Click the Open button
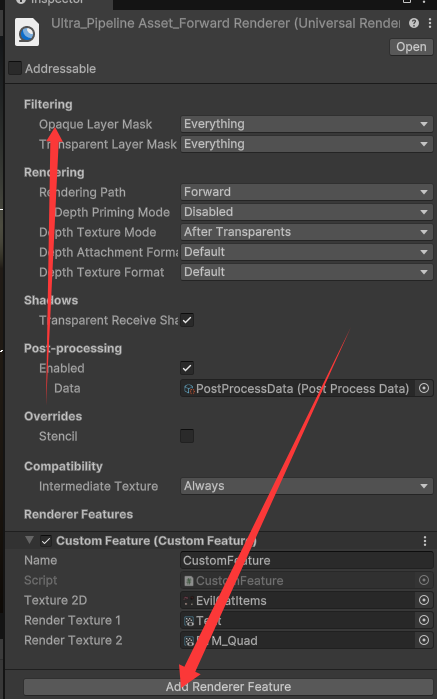The height and width of the screenshot is (699, 437). coord(411,47)
